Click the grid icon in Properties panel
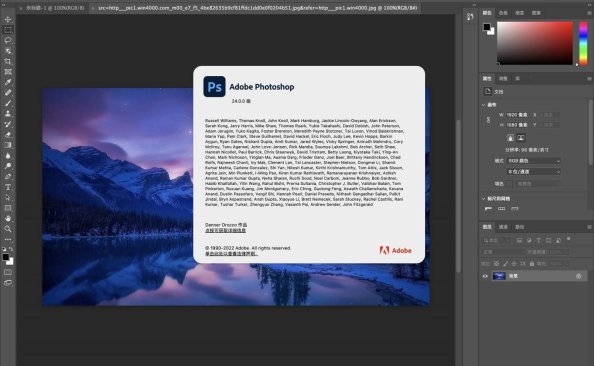Viewport: 594px width, 366px height. [x=502, y=209]
